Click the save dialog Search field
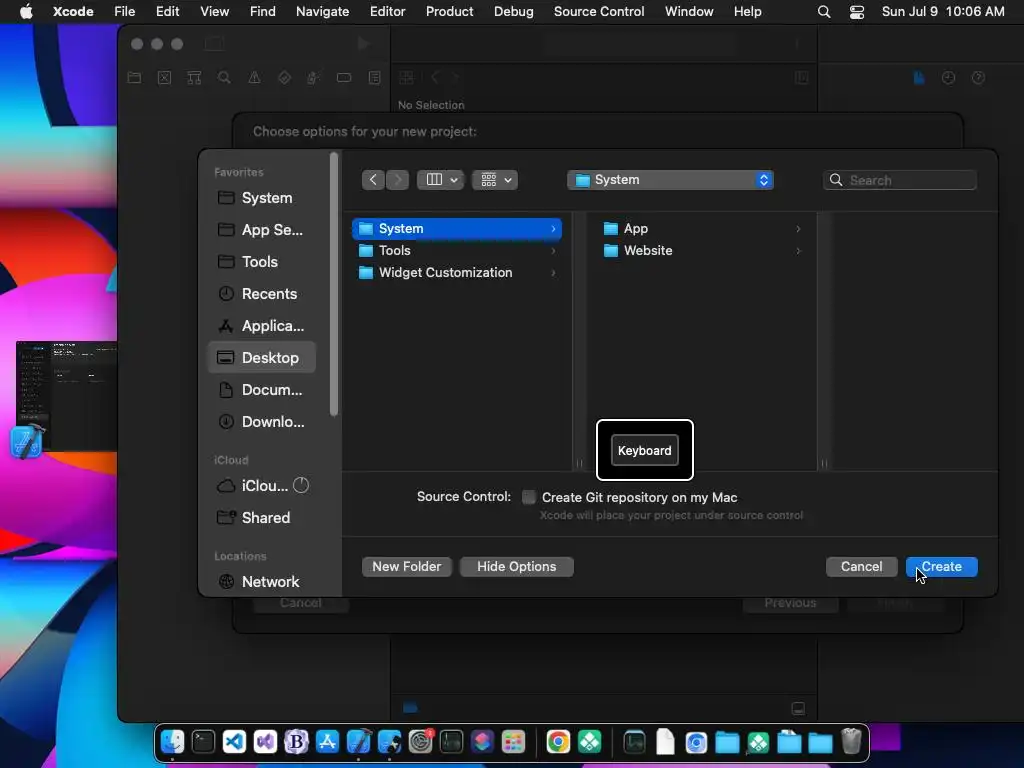 click(900, 180)
